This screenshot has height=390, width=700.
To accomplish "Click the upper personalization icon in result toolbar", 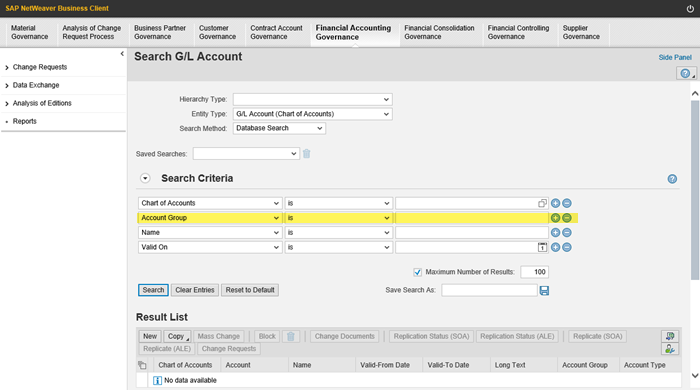I will 670,336.
